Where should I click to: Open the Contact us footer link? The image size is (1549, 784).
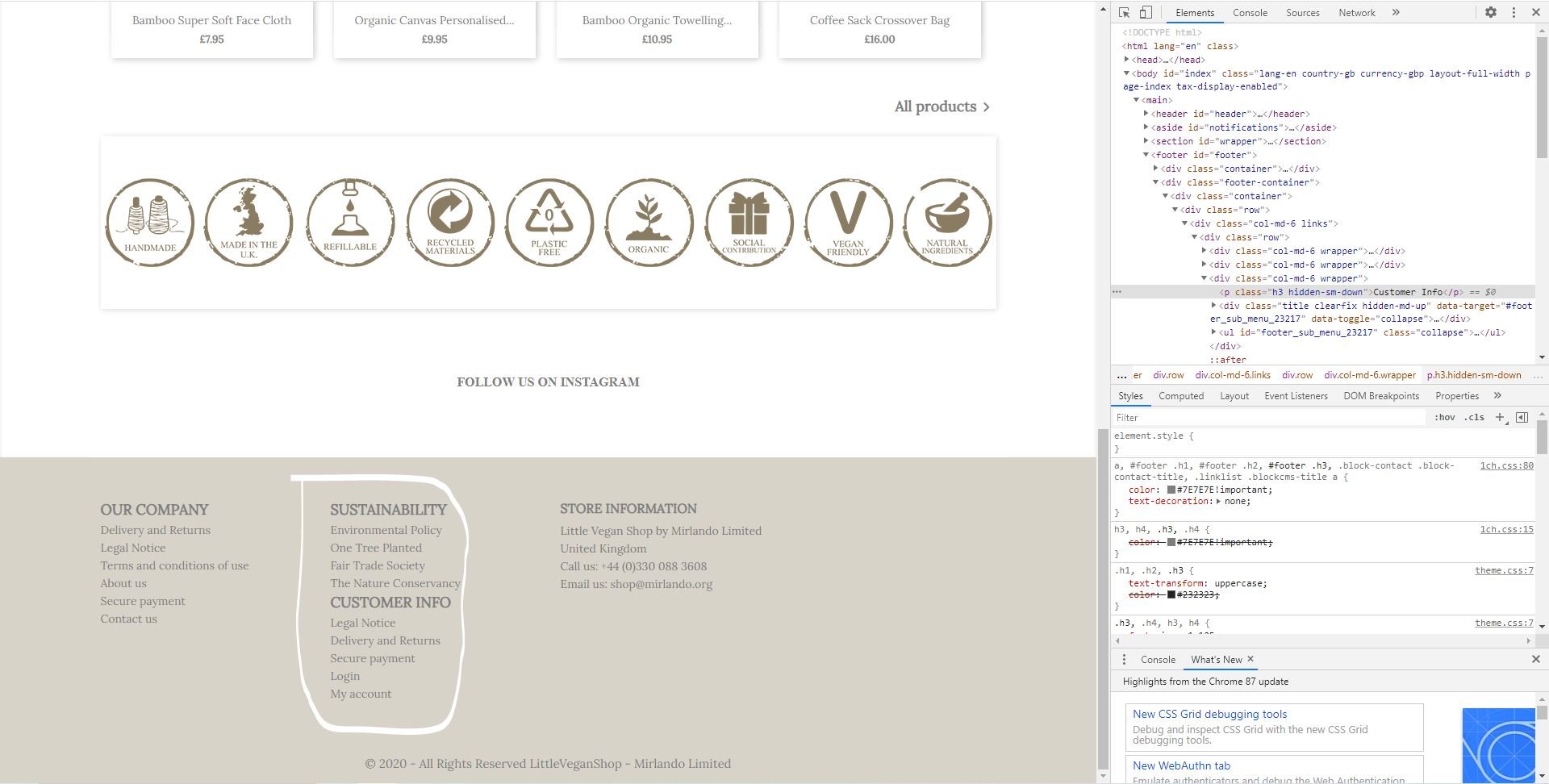tap(128, 619)
